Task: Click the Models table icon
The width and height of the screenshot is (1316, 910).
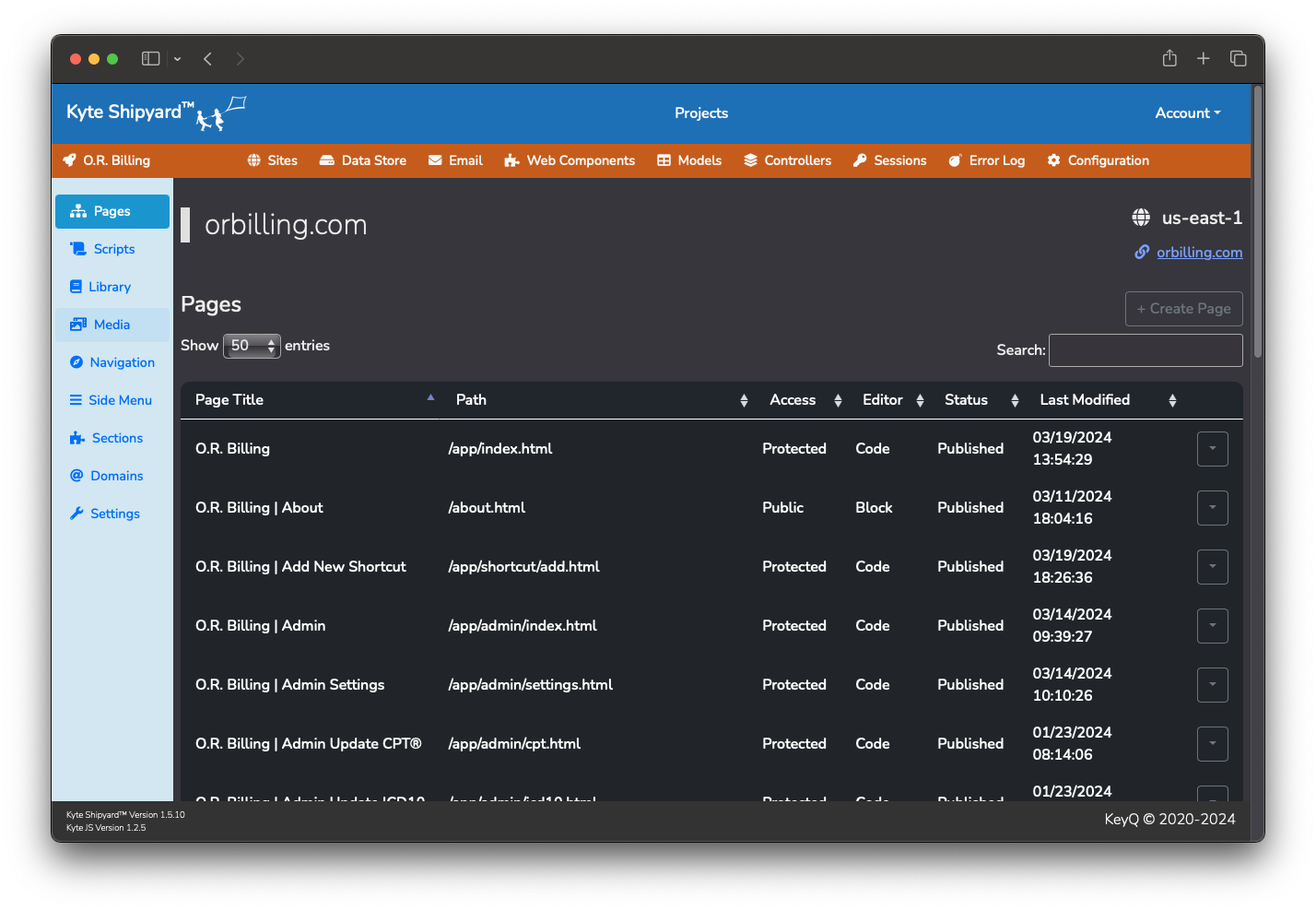Action: click(664, 160)
